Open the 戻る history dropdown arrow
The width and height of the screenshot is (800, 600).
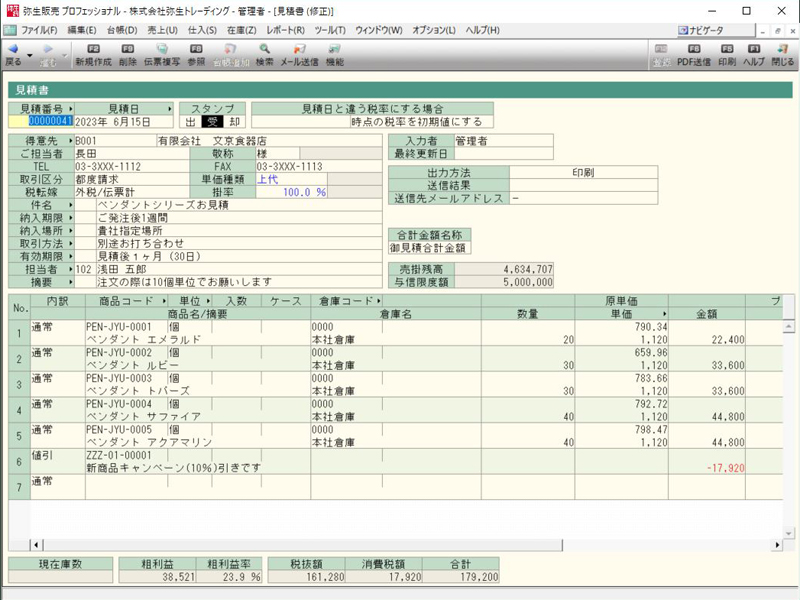pyautogui.click(x=30, y=55)
